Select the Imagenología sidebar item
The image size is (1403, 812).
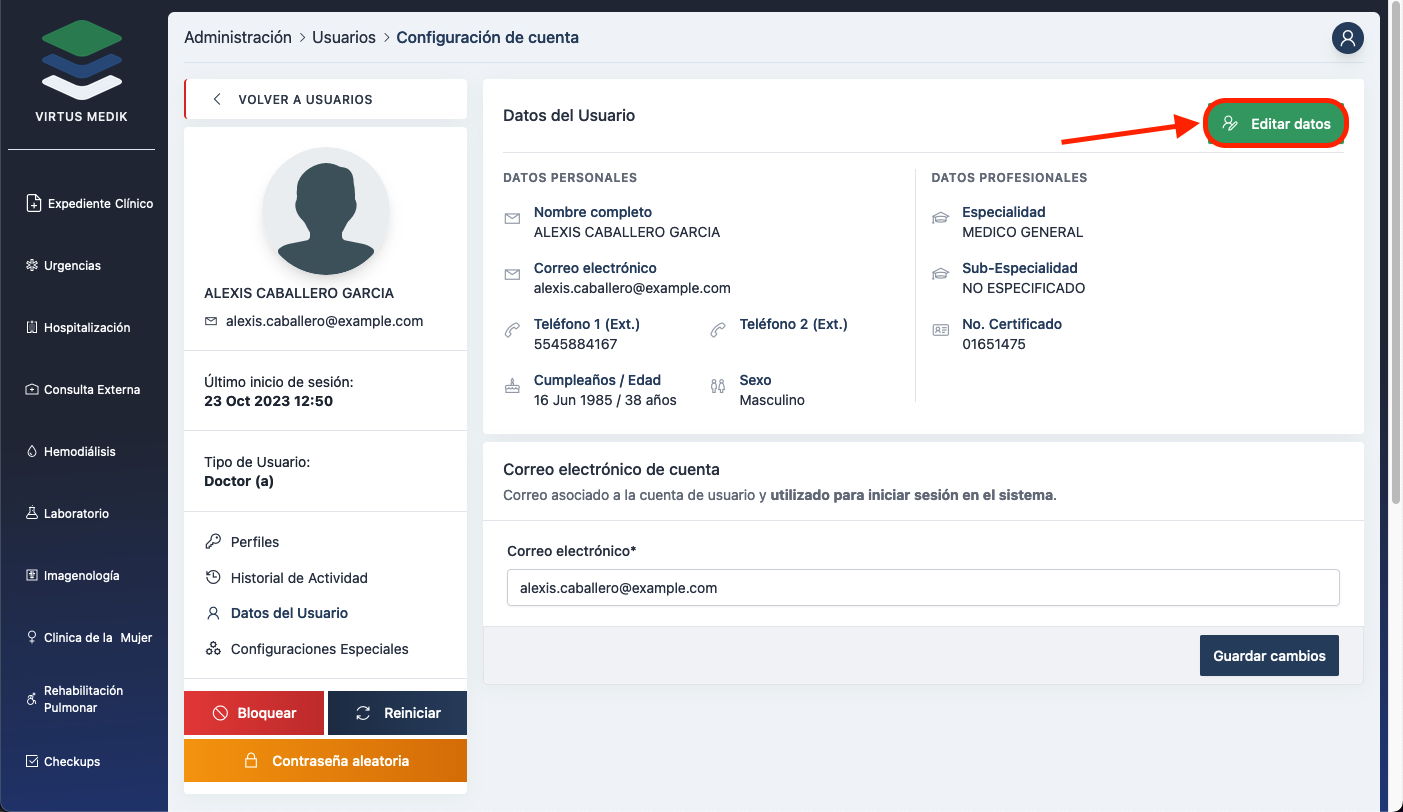81,576
